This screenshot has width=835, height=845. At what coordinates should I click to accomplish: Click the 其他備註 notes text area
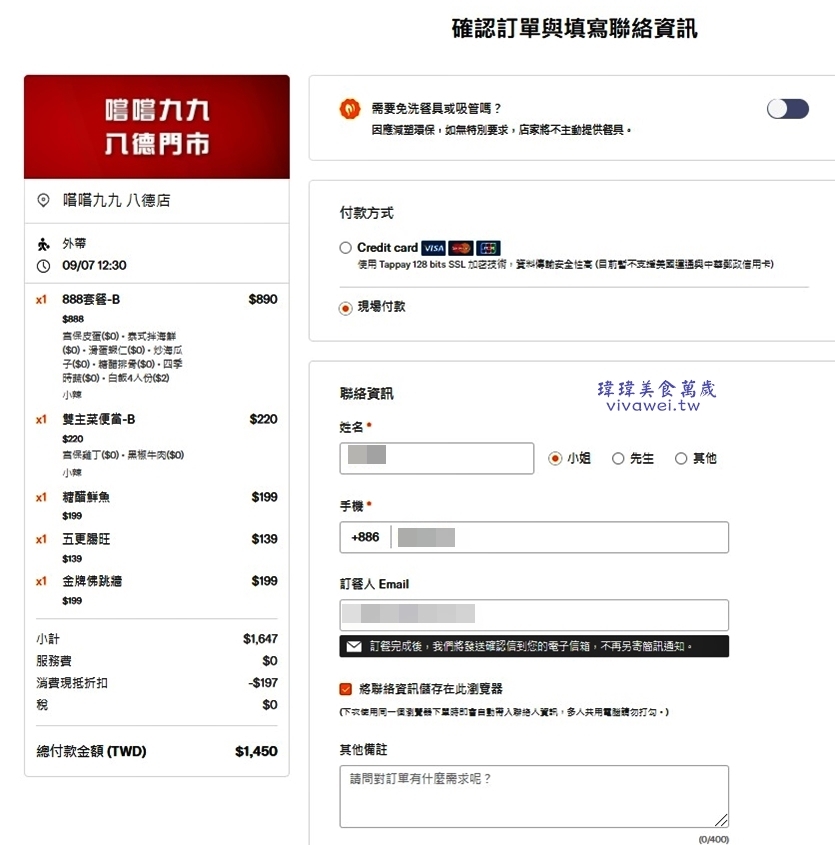tap(533, 796)
